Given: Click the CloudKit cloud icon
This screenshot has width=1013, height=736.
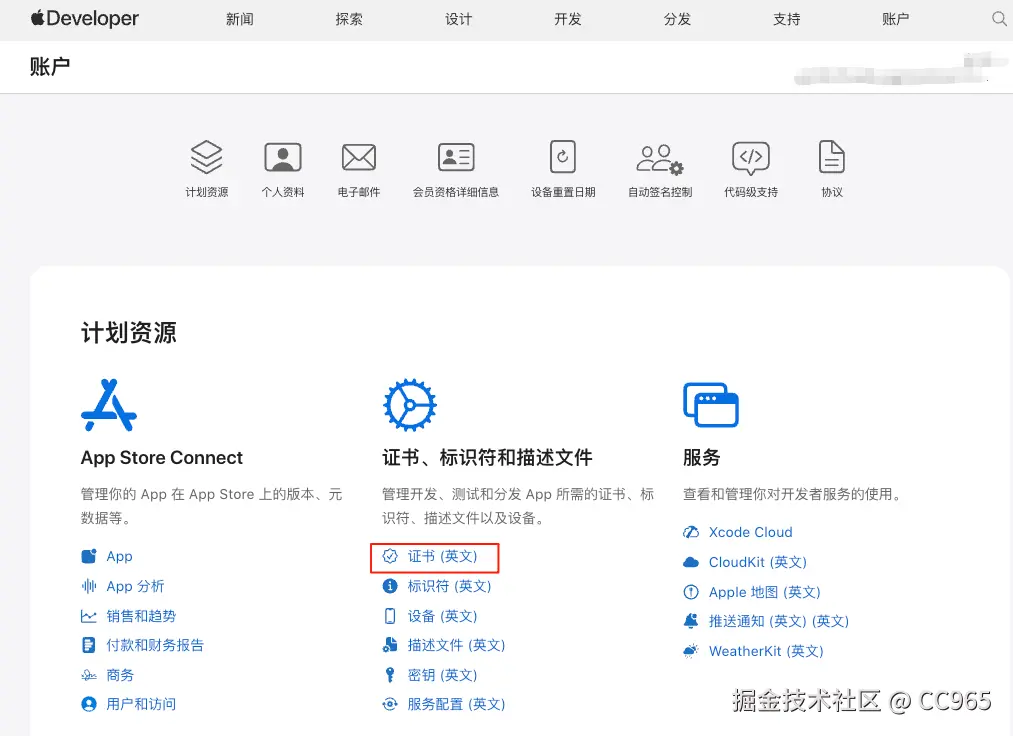Looking at the screenshot, I should [691, 562].
